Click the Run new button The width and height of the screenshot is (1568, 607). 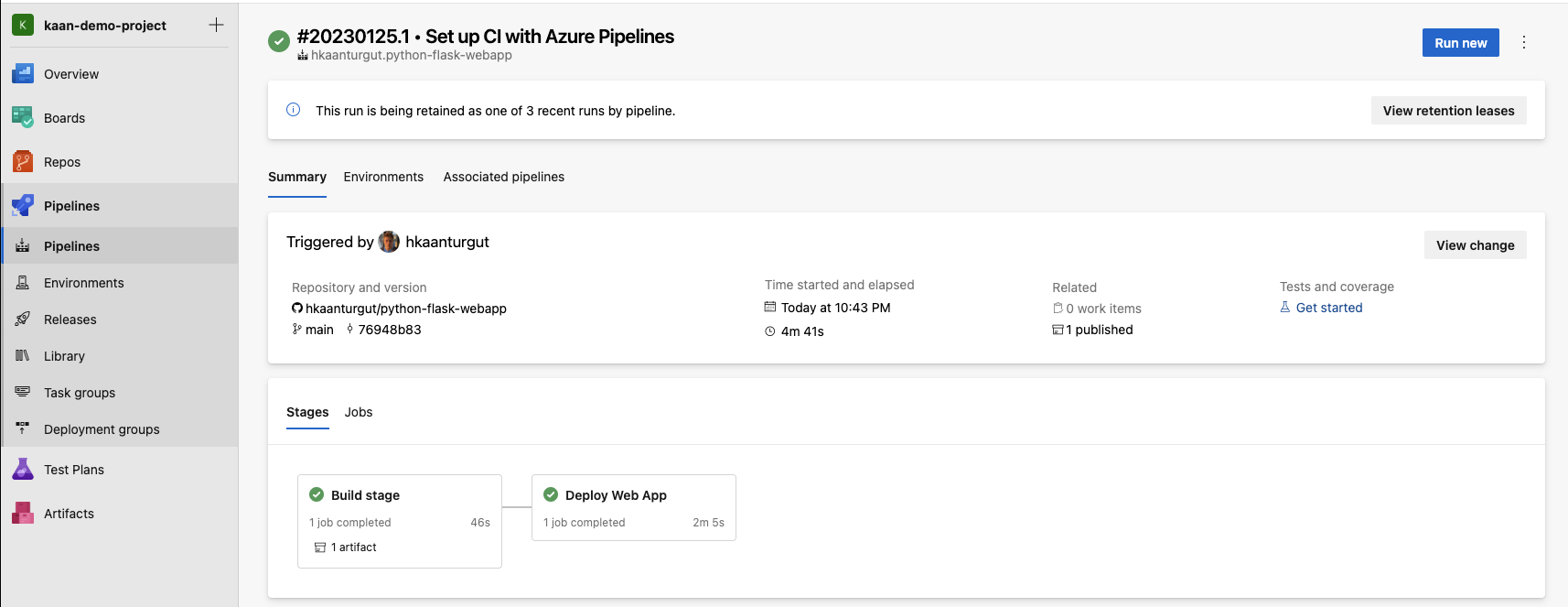coord(1460,43)
